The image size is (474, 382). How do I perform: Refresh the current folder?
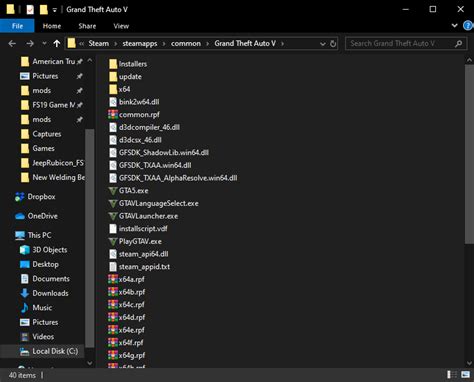click(333, 44)
